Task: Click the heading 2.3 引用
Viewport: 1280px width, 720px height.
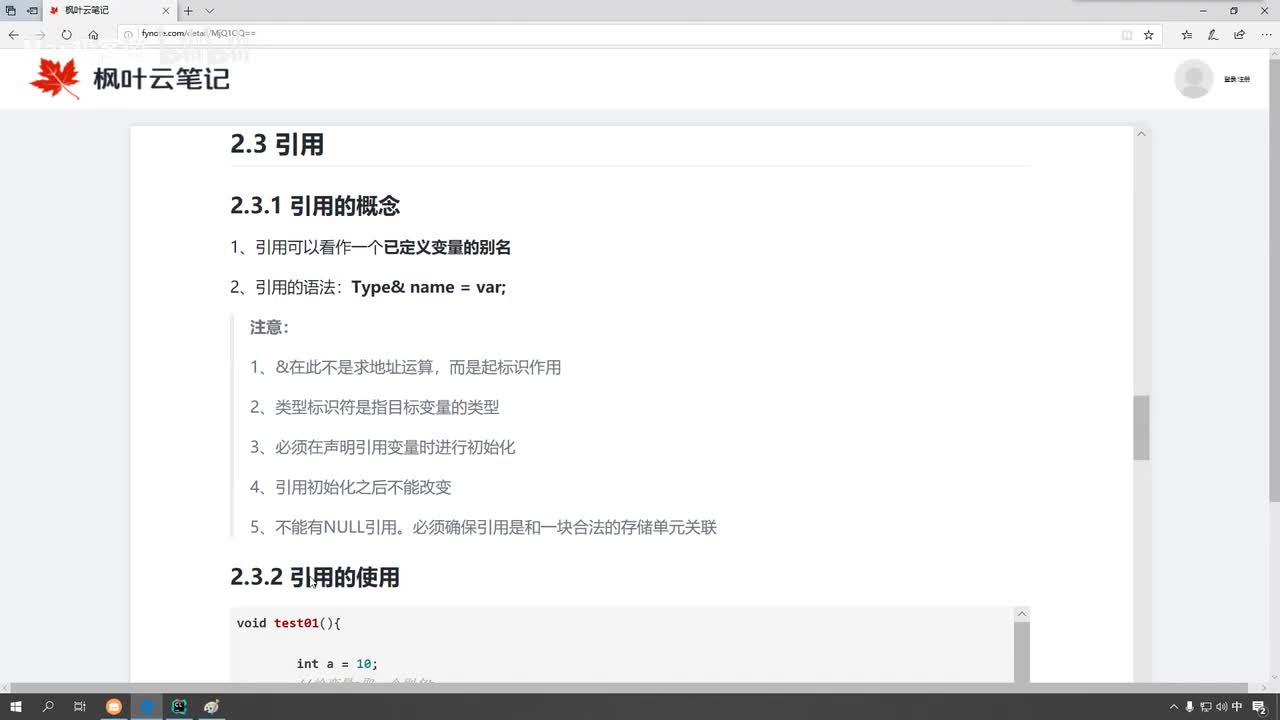Action: tap(277, 144)
